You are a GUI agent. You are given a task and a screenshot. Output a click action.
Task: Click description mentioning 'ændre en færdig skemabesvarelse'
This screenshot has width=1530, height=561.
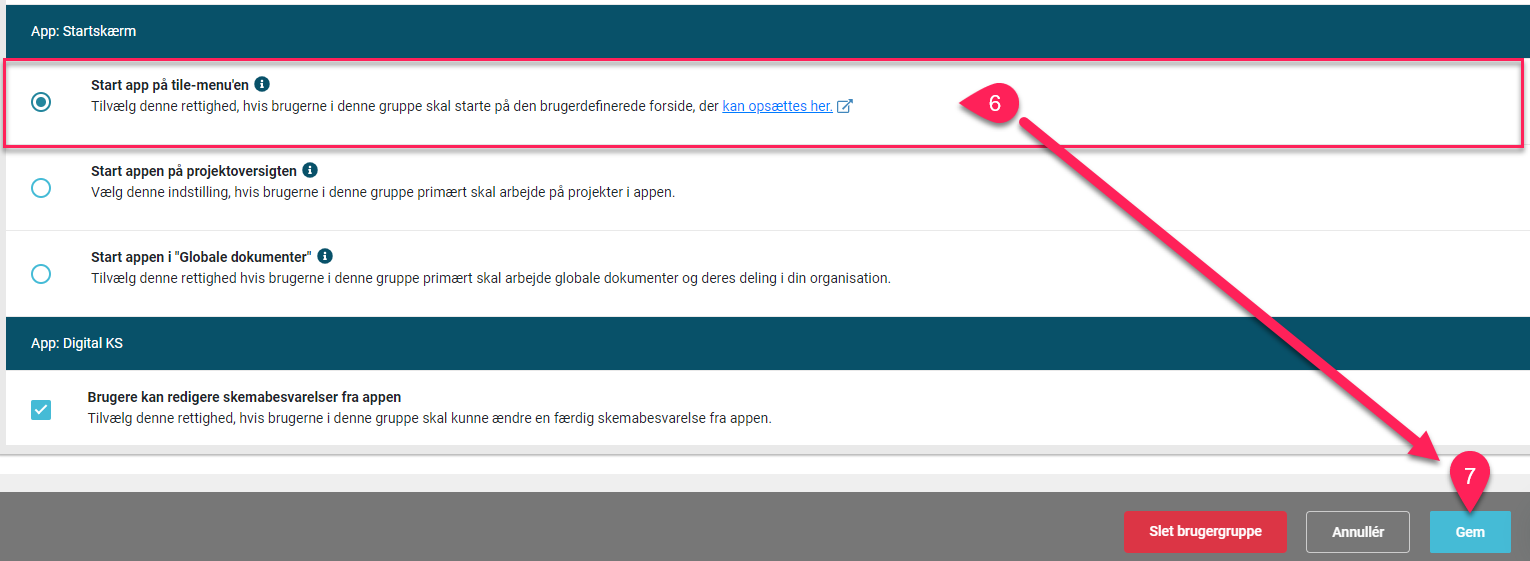tap(430, 419)
